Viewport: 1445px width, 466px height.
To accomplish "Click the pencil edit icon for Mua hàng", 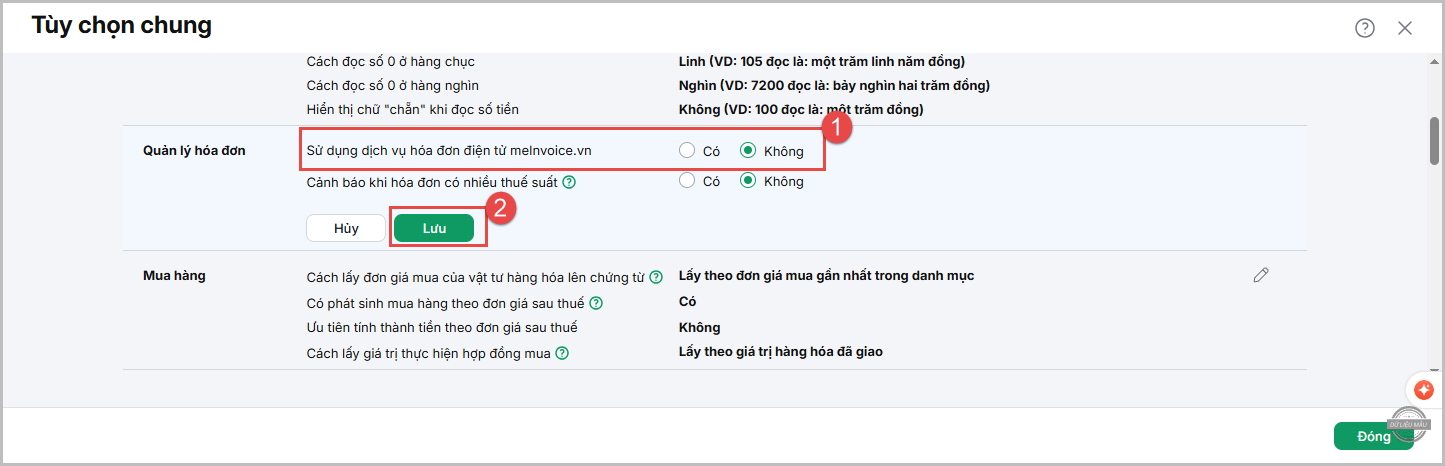I will pyautogui.click(x=1261, y=275).
